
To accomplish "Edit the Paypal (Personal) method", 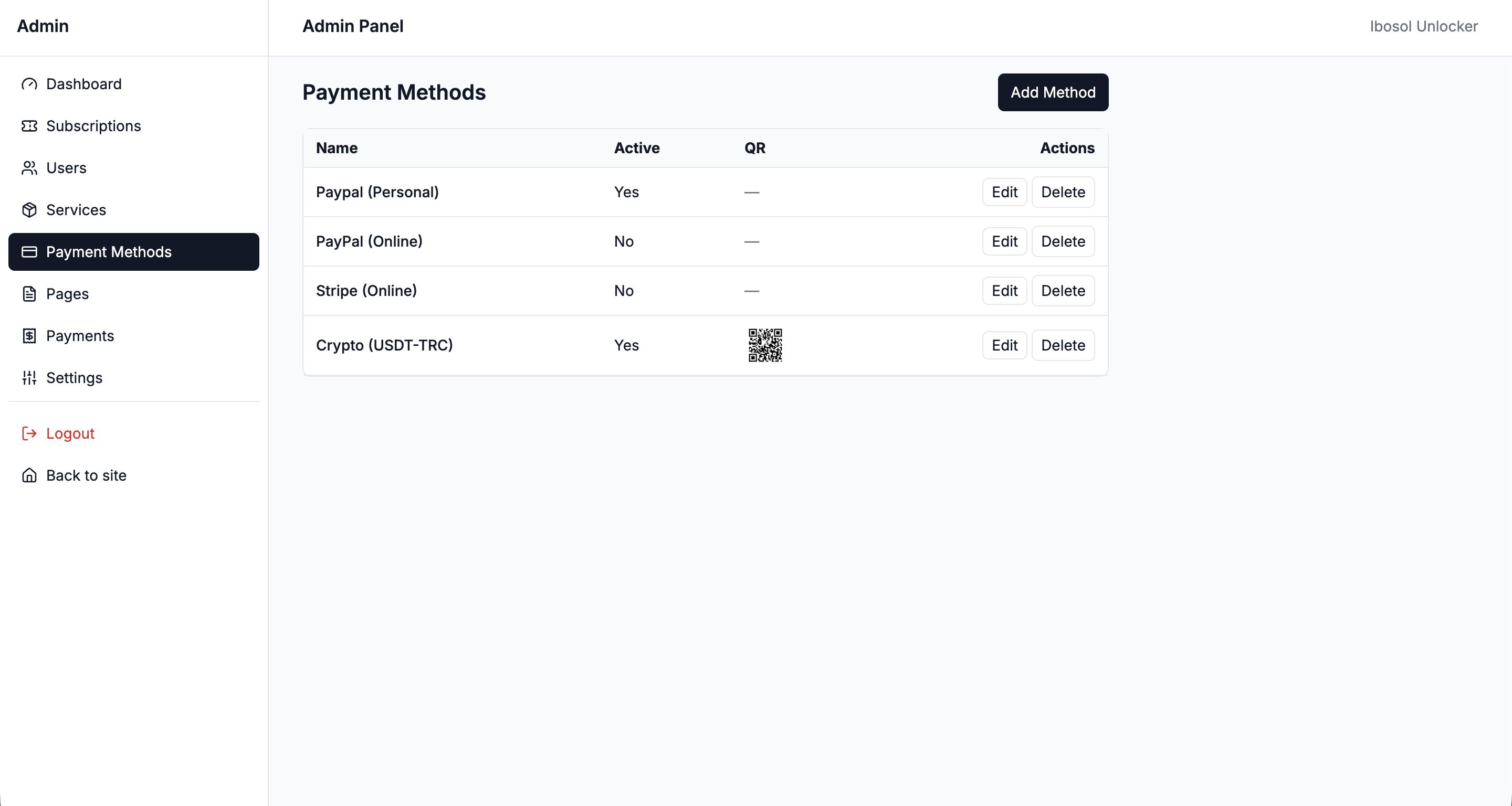I will (x=1004, y=192).
